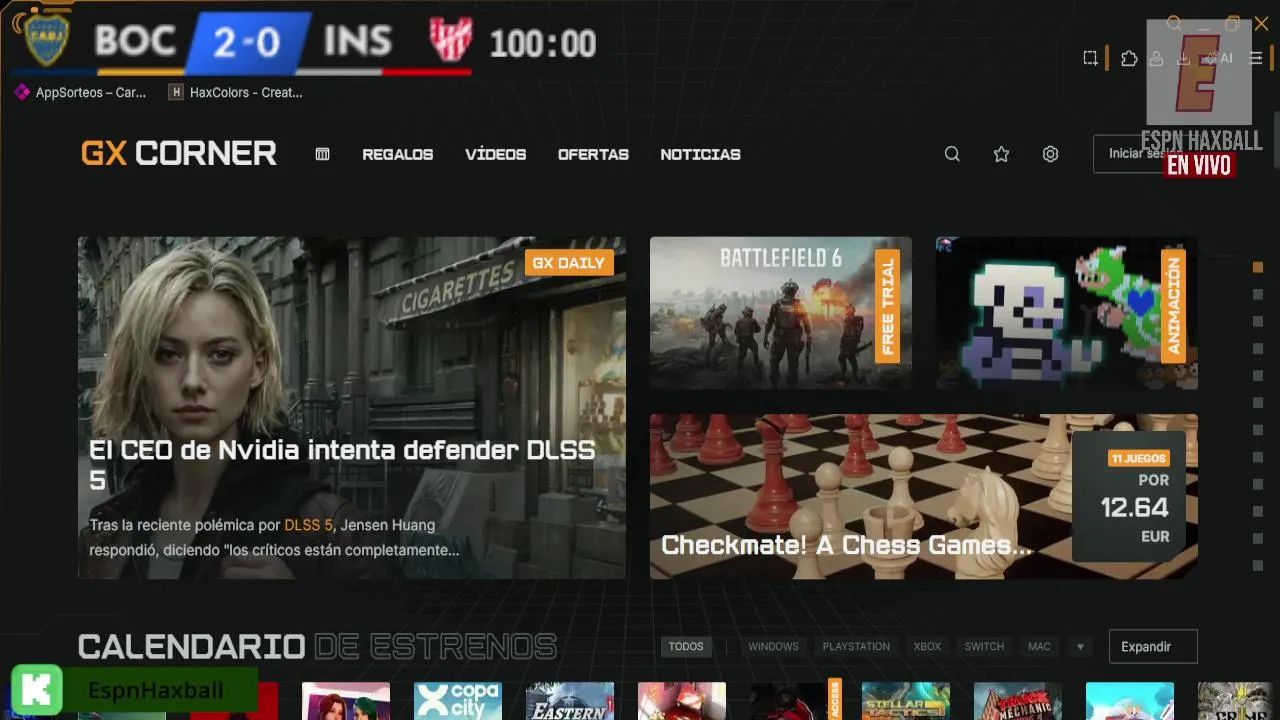Filter calendar by WINDOWS
The width and height of the screenshot is (1280, 720).
click(x=773, y=646)
